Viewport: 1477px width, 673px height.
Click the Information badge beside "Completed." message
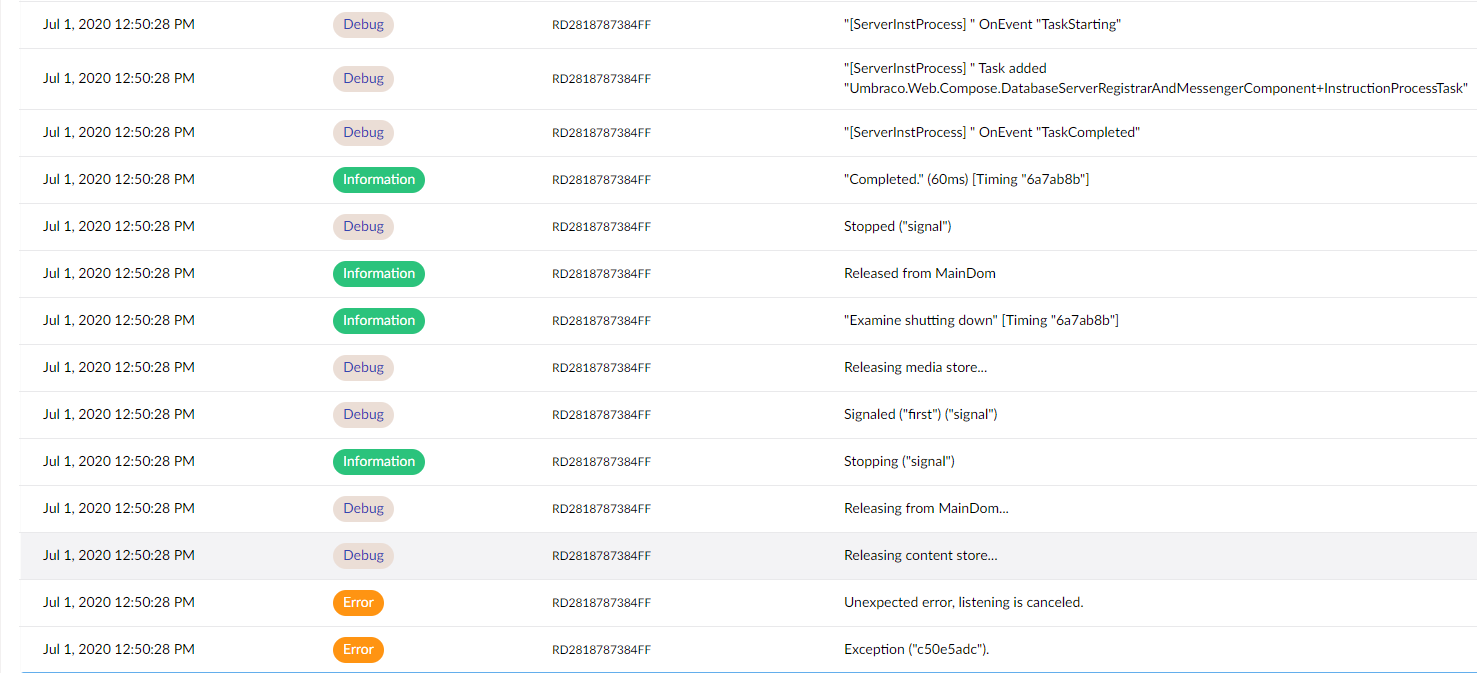pyautogui.click(x=378, y=179)
